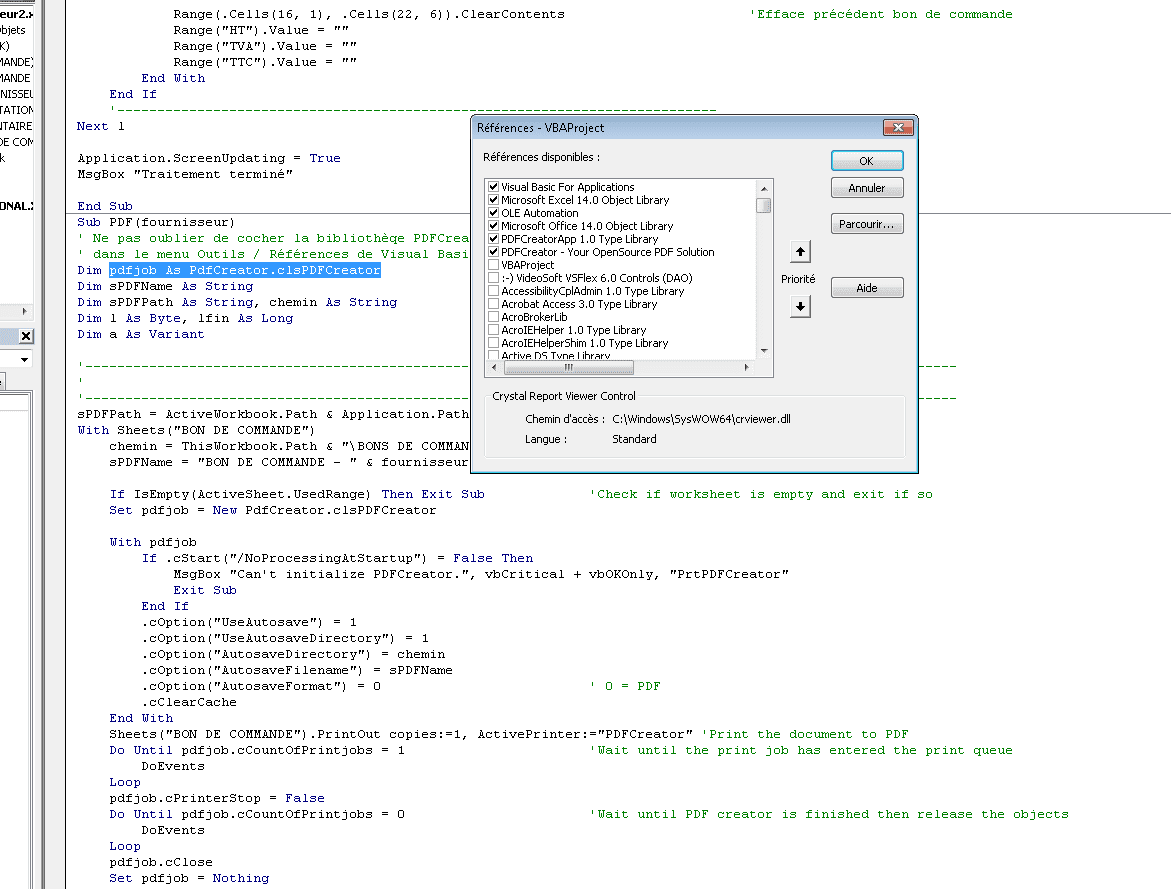Click OK to confirm references
The height and width of the screenshot is (889, 1171).
(866, 161)
